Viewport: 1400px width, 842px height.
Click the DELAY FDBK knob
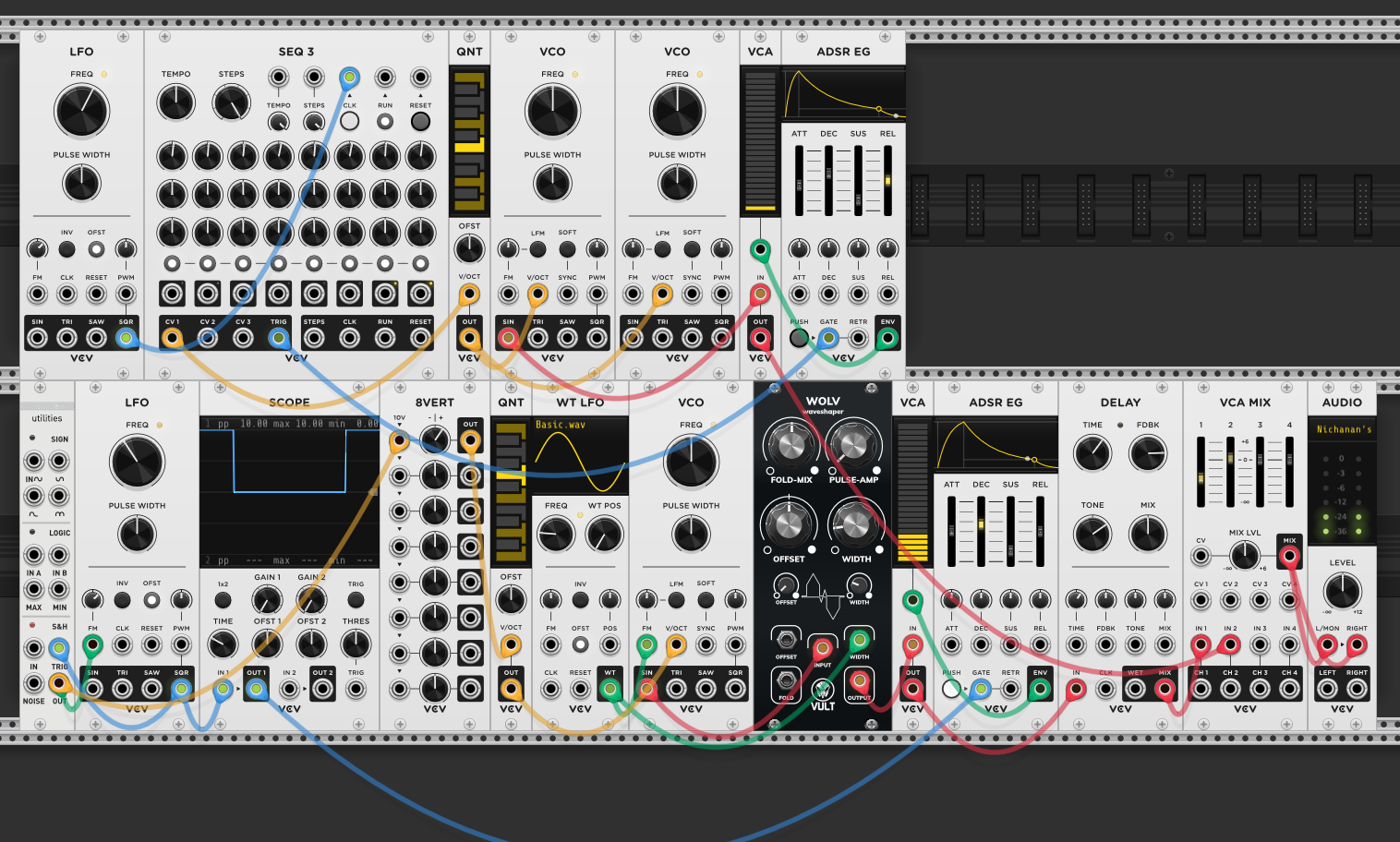tap(1148, 453)
